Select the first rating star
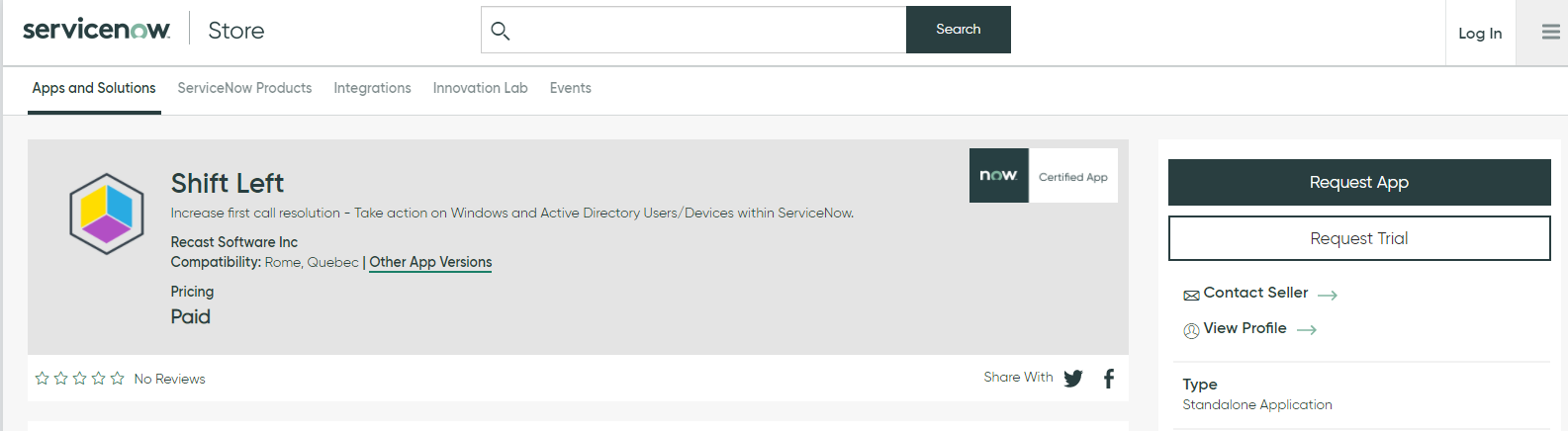 click(x=42, y=379)
